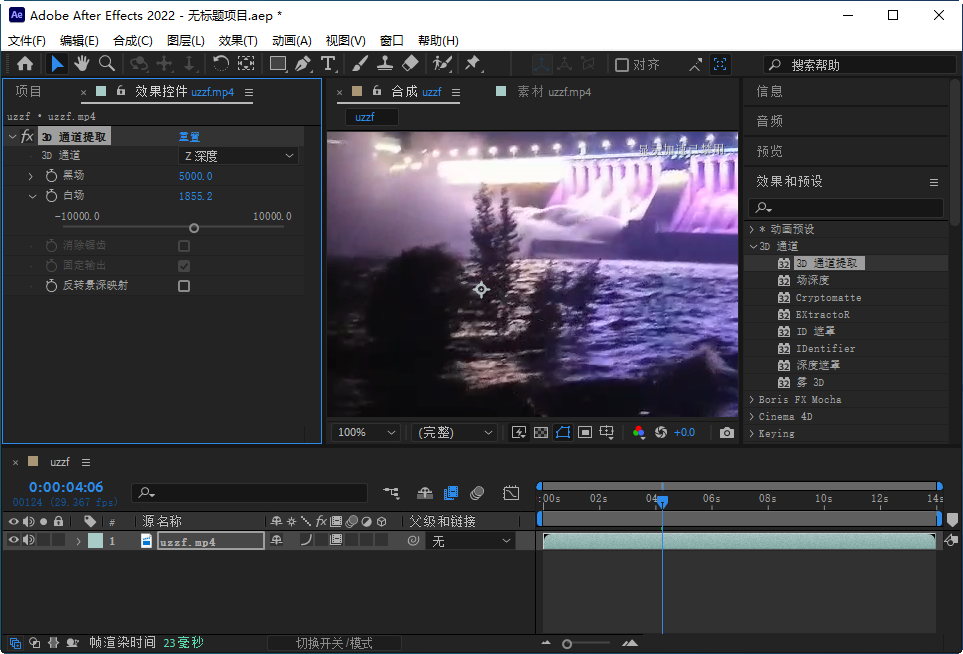Viewport: 963px width, 654px height.
Task: Select the Hand tool in the toolbar
Action: click(x=82, y=64)
